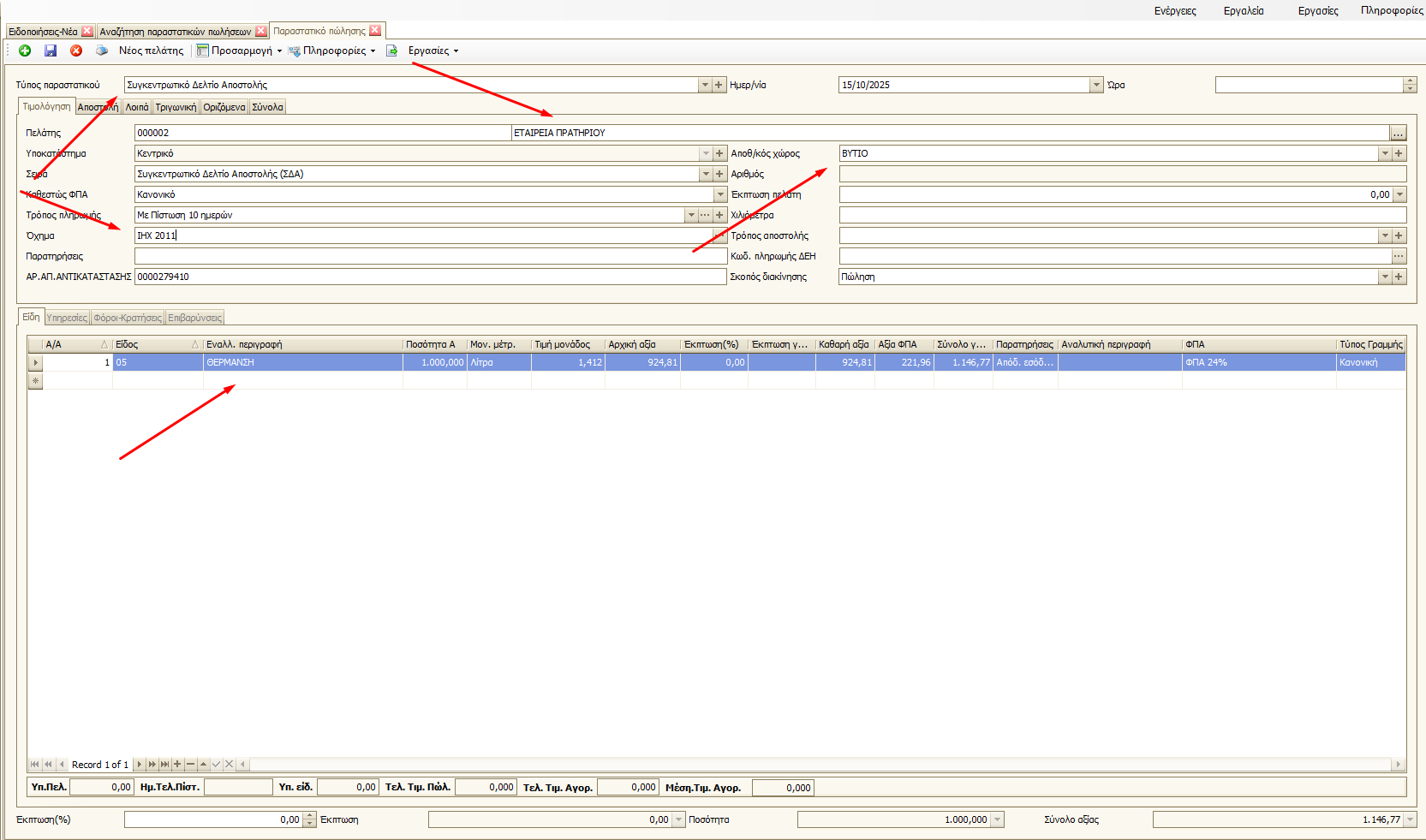
Task: Close the Ειδοποιήσεις-Νέα tab
Action: [87, 30]
